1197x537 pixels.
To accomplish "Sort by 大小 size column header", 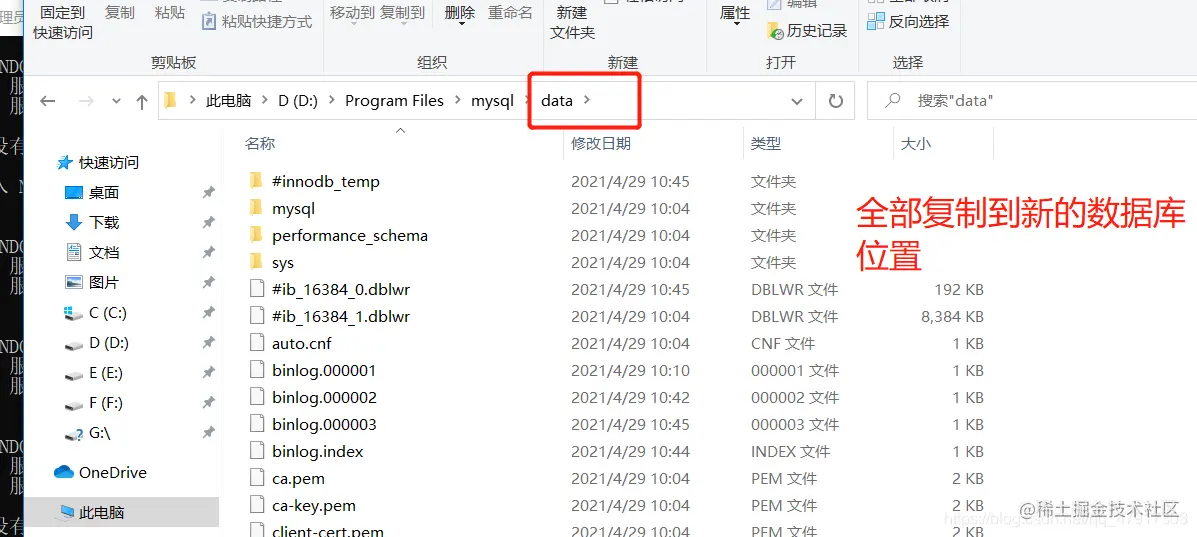I will click(x=916, y=144).
